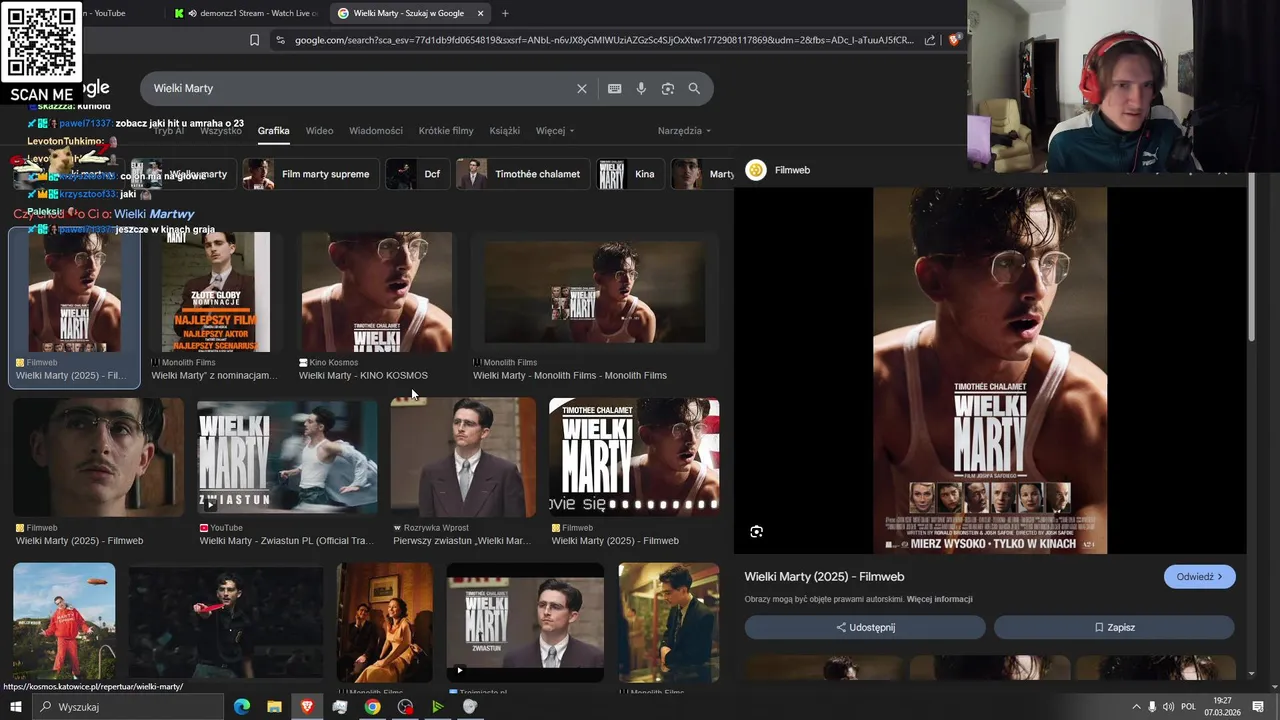Select the Kina filter chip
Screen dimensions: 1280x720
click(x=630, y=174)
